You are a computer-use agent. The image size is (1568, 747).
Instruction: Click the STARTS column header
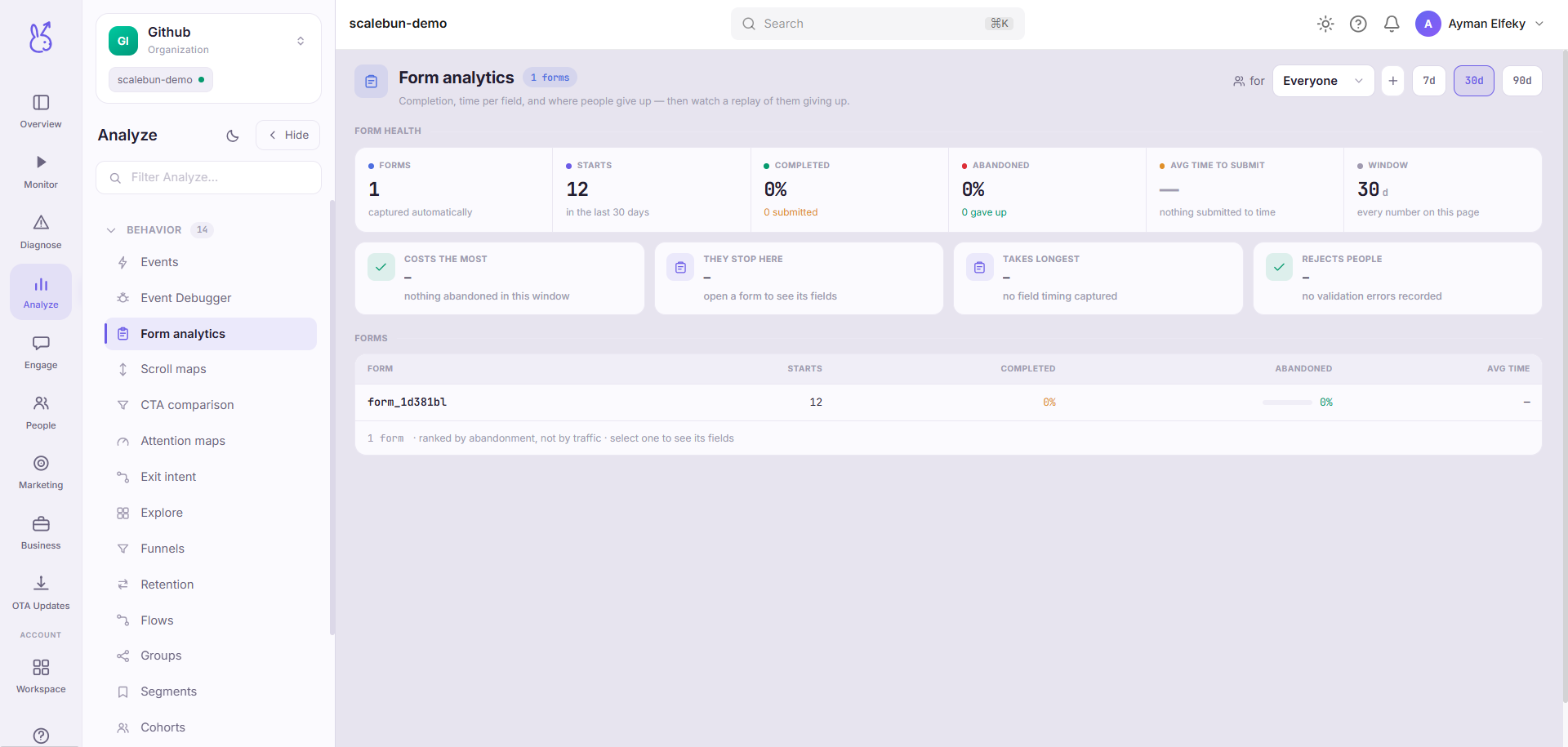coord(804,369)
